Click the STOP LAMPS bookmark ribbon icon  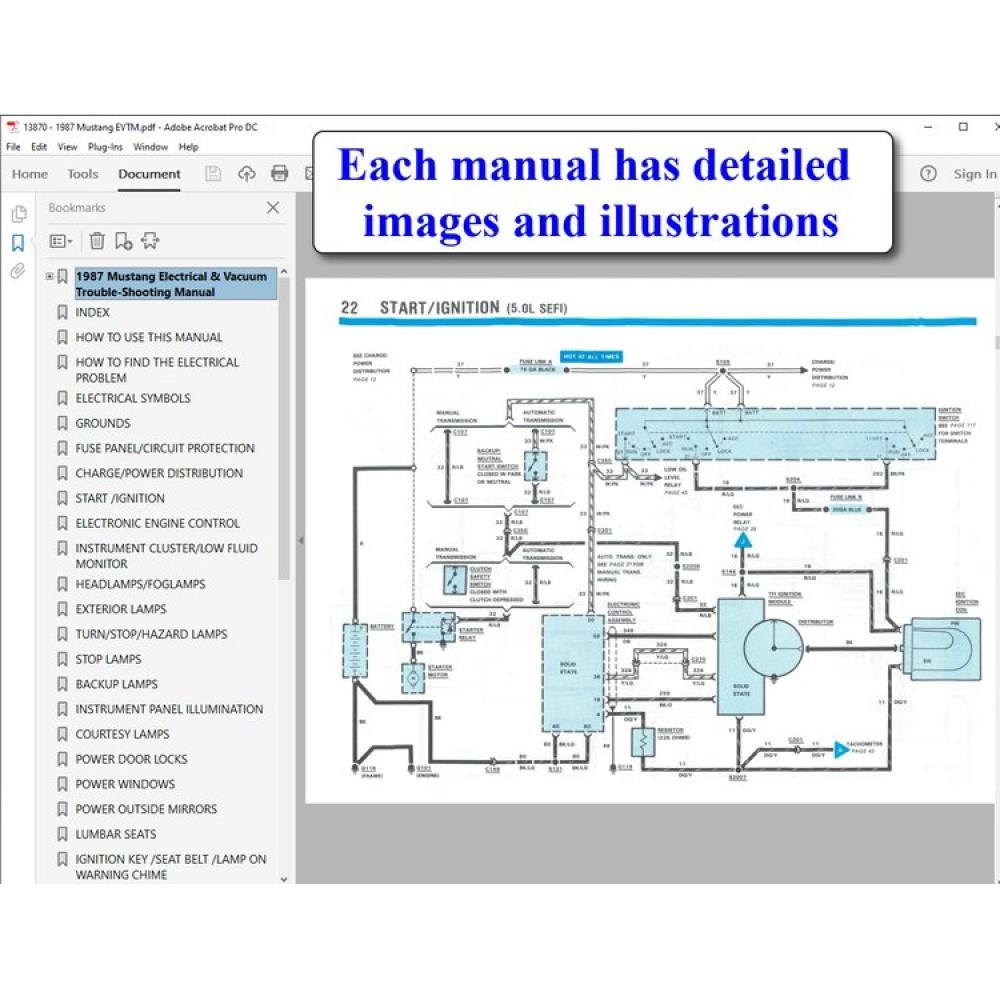(62, 659)
